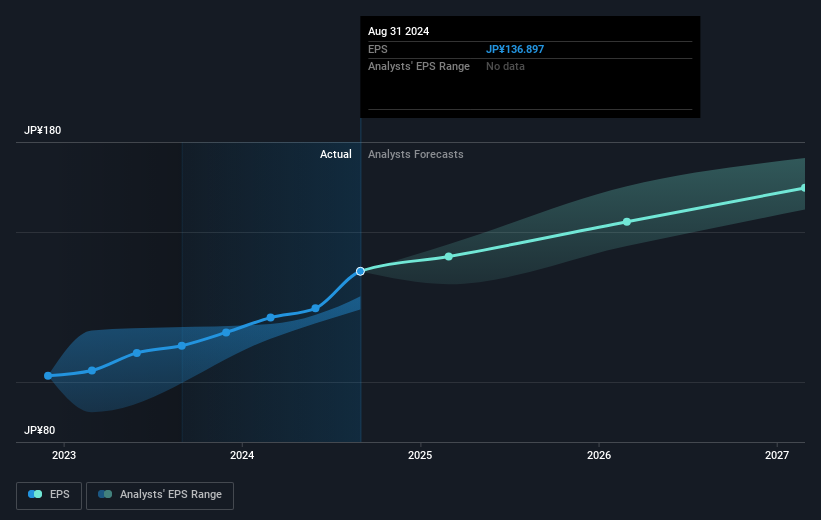821x520 pixels.
Task: Click the 2025 x-axis label
Action: (x=420, y=455)
